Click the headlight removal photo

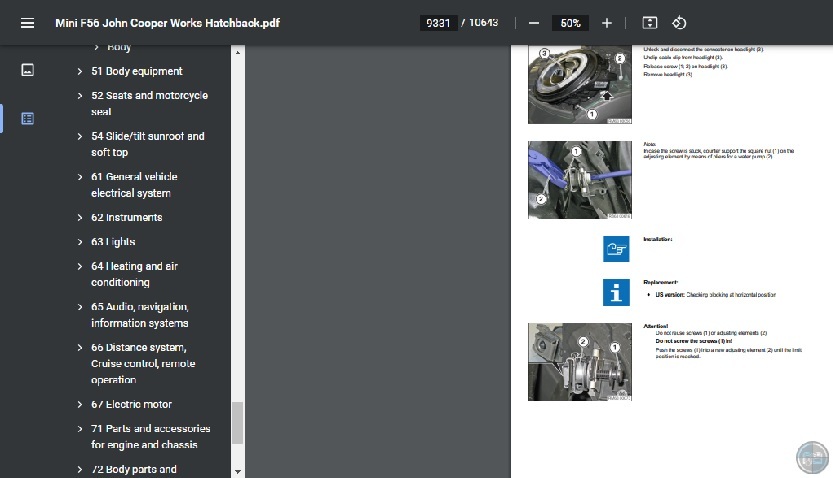580,85
